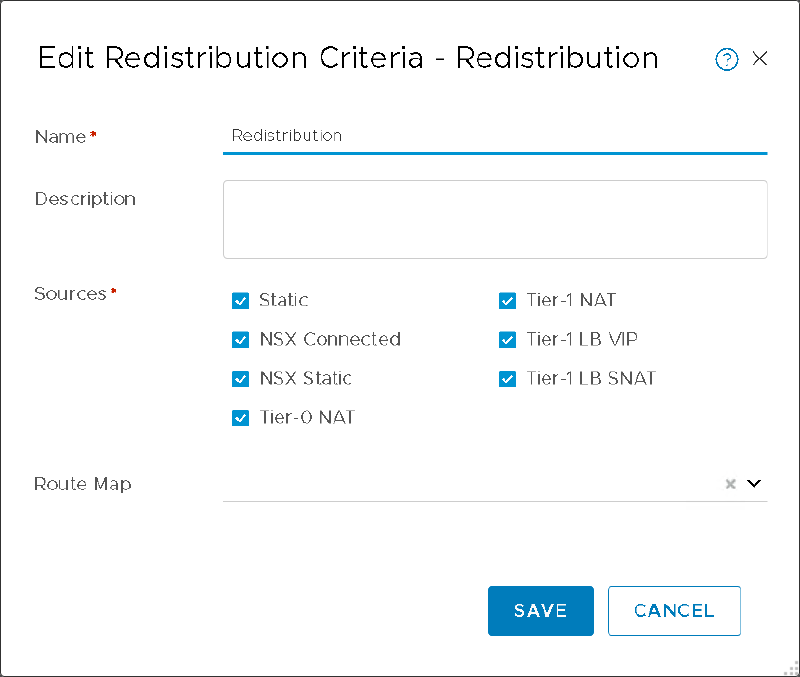This screenshot has width=800, height=677.
Task: Uncheck the Static source
Action: click(x=240, y=300)
